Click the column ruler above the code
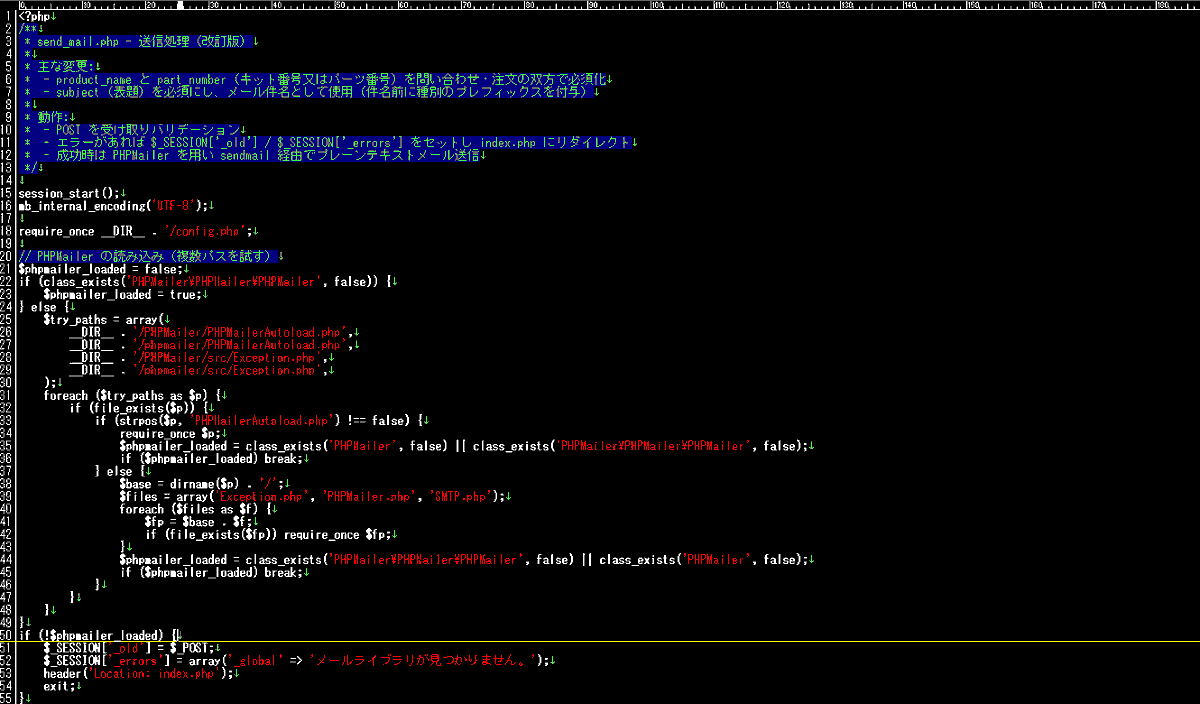This screenshot has width=1200, height=704. pyautogui.click(x=608, y=5)
